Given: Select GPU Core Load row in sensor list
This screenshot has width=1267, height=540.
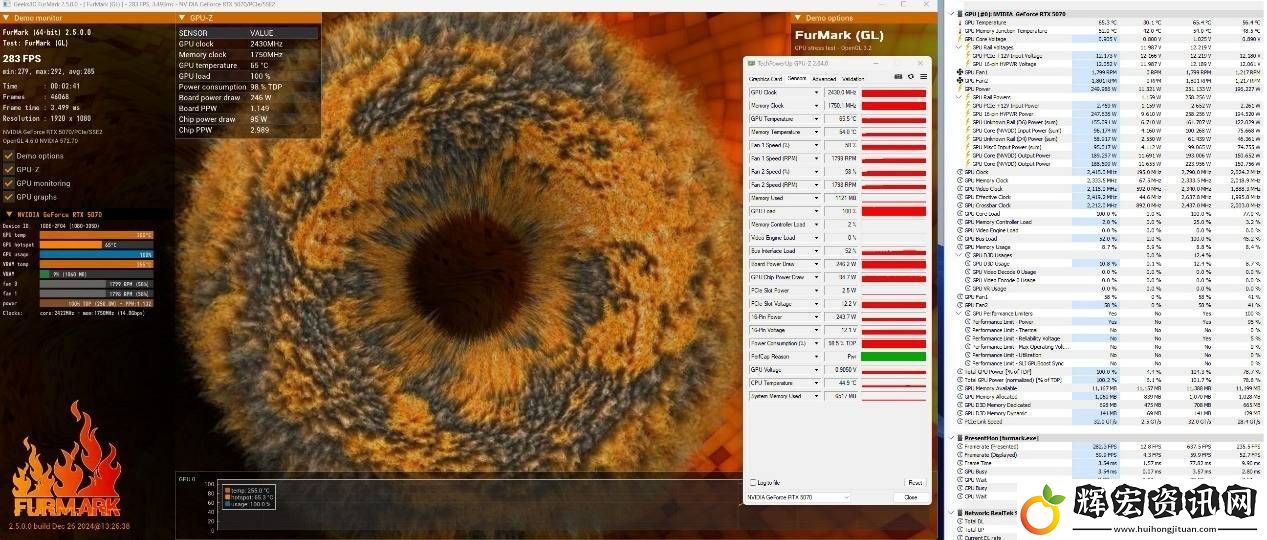Looking at the screenshot, I should pos(1112,213).
